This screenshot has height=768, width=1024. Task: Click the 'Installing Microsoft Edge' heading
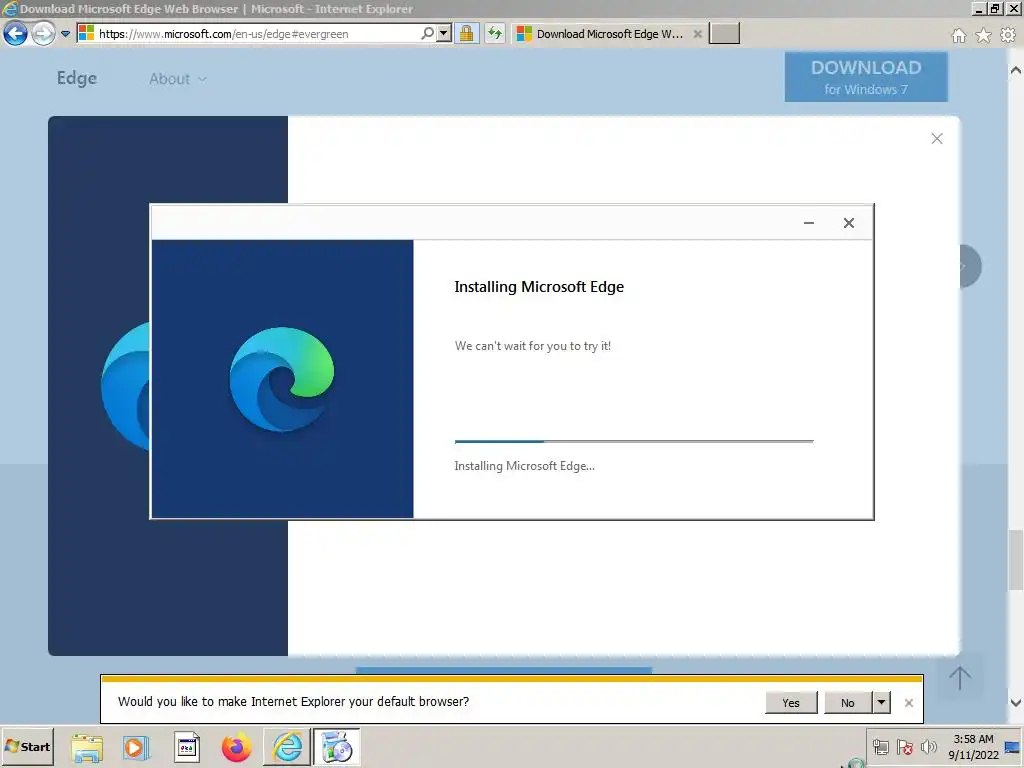pyautogui.click(x=539, y=287)
